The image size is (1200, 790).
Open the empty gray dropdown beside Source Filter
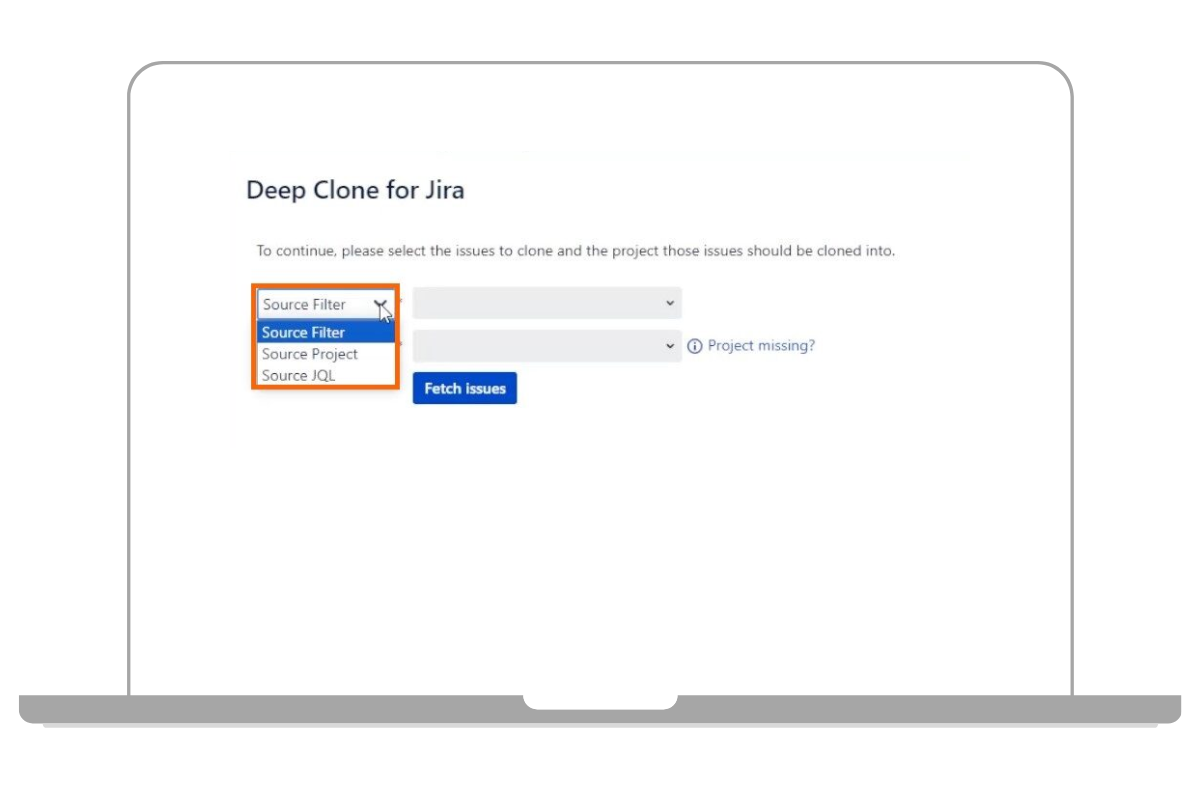click(x=540, y=303)
